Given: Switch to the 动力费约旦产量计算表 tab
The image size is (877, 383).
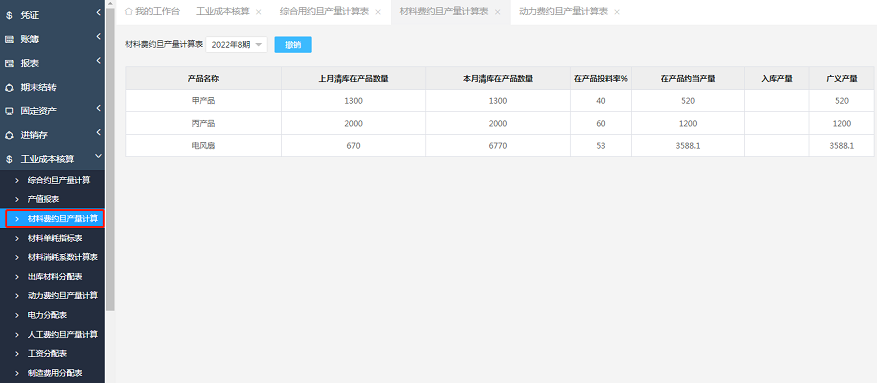Looking at the screenshot, I should pyautogui.click(x=564, y=11).
